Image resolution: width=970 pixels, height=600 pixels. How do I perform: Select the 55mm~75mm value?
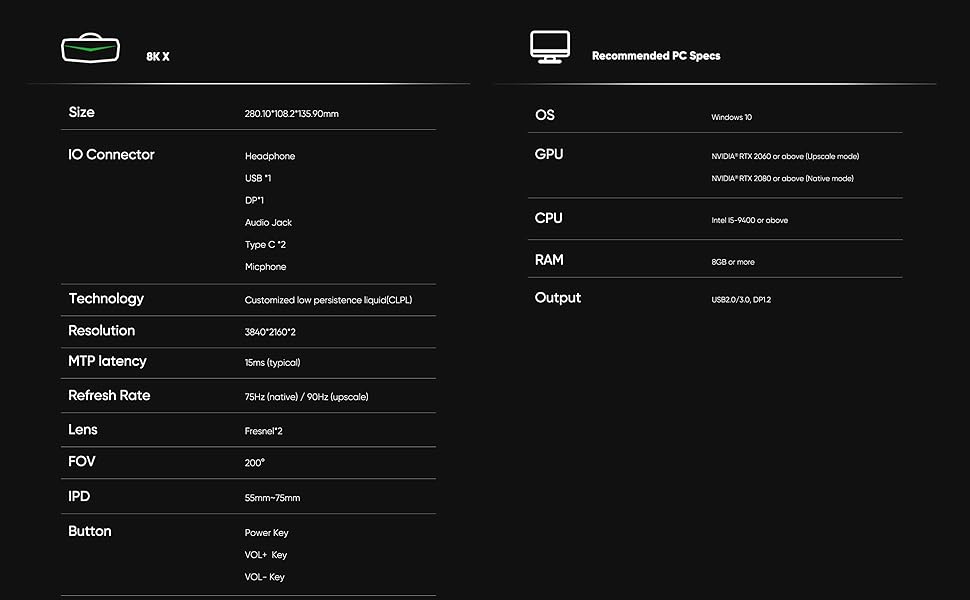pos(272,498)
